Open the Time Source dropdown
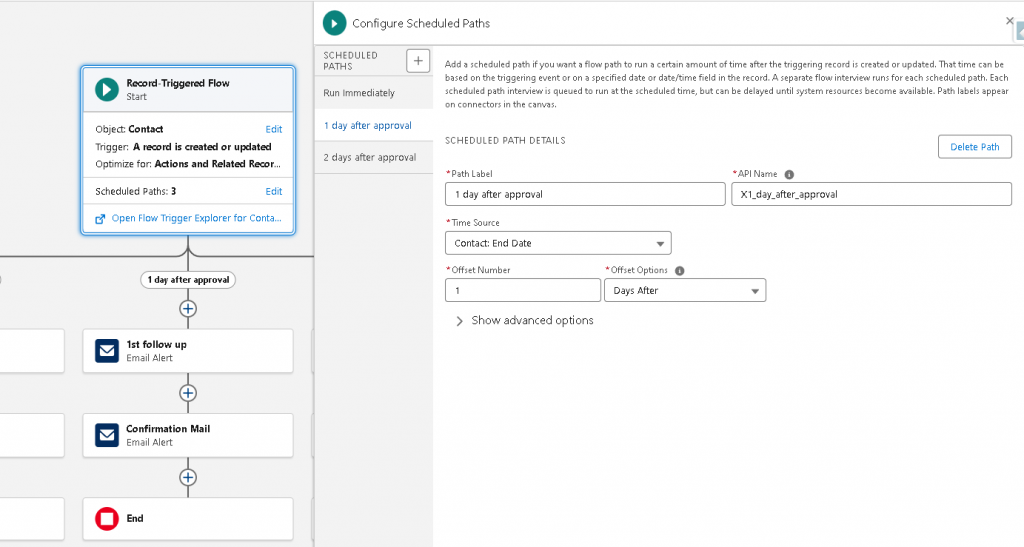The image size is (1024, 547). tap(557, 243)
